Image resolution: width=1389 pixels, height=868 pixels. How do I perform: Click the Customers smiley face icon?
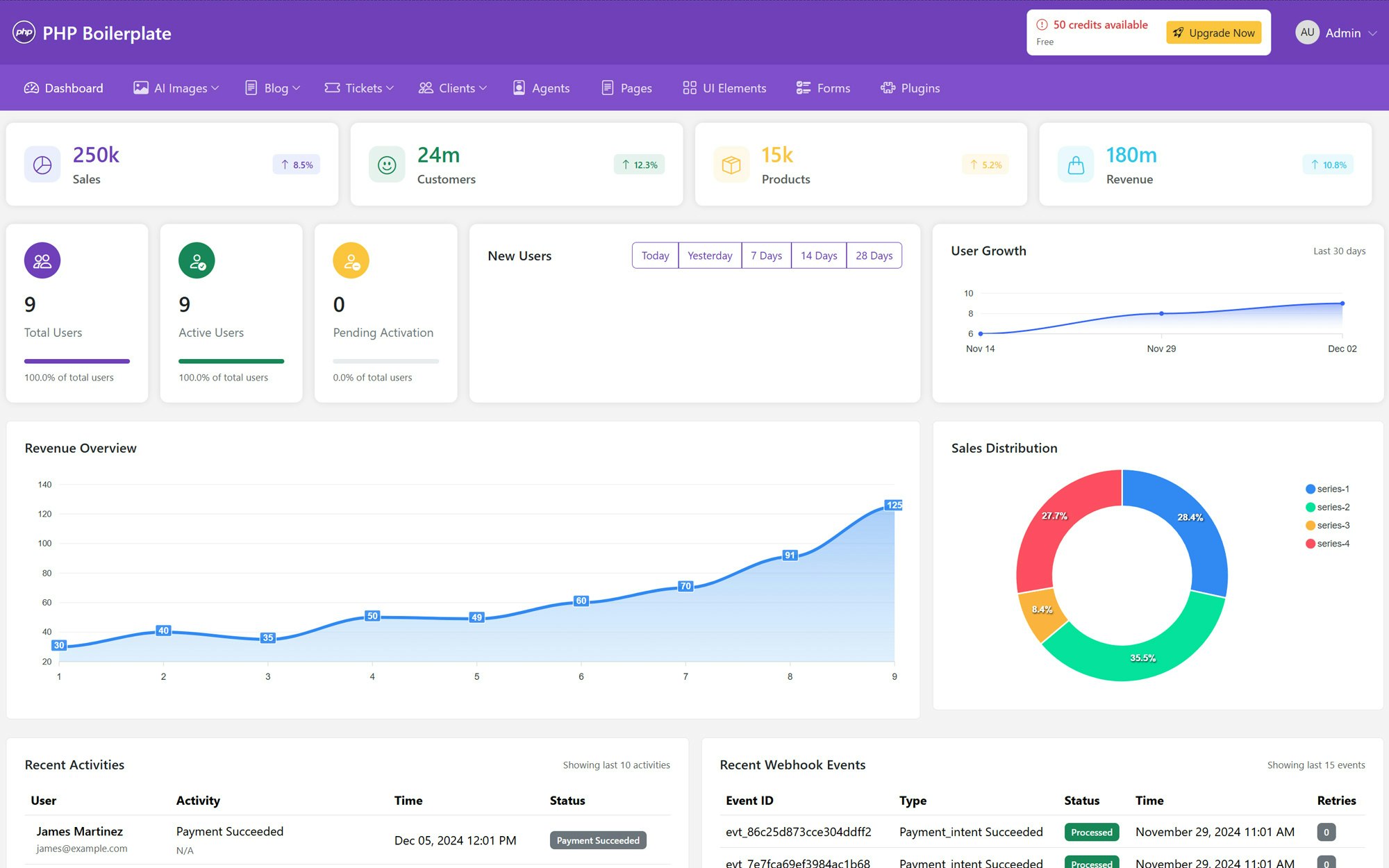(x=387, y=165)
